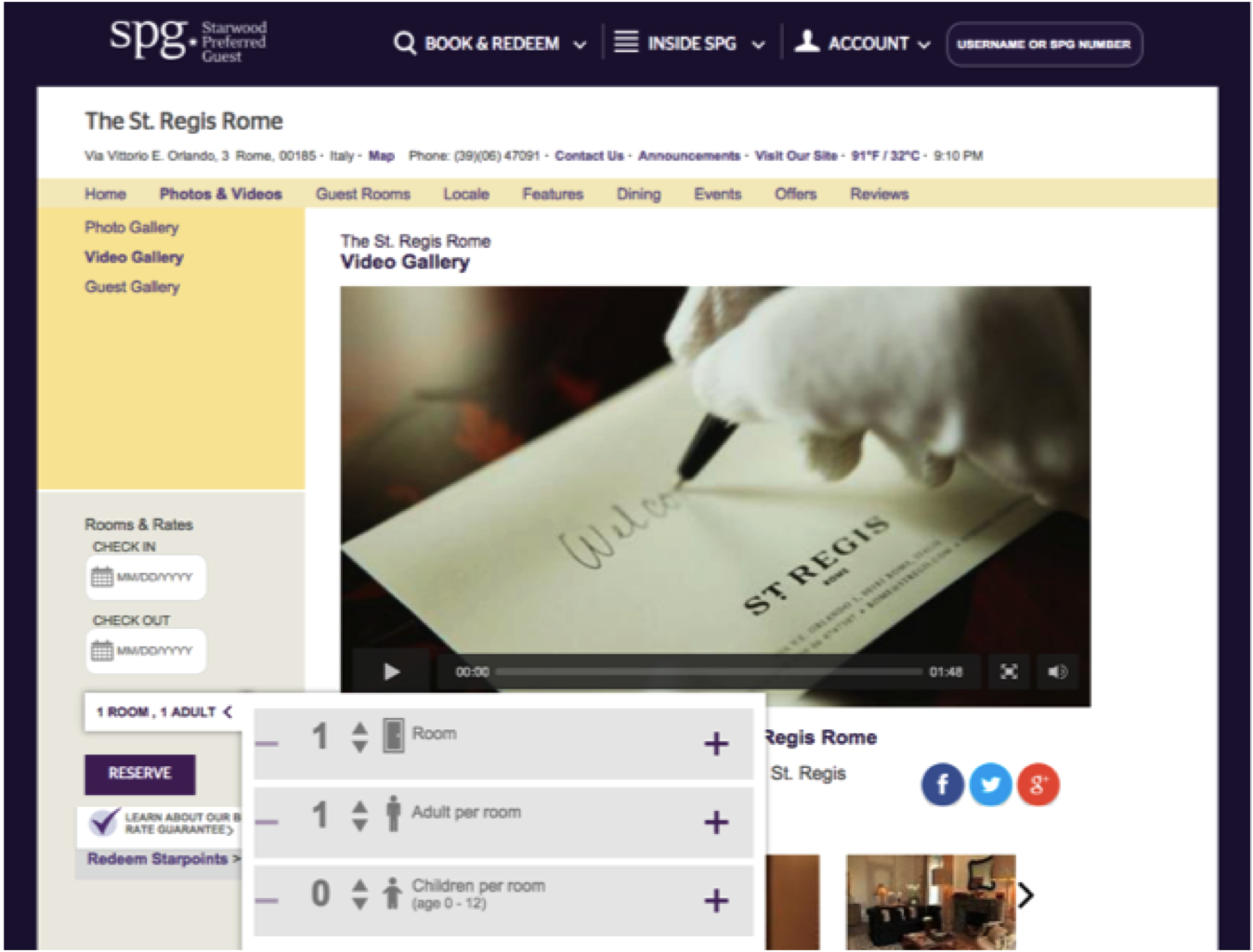Click the video progress bar
Image resolution: width=1253 pixels, height=952 pixels.
point(709,672)
